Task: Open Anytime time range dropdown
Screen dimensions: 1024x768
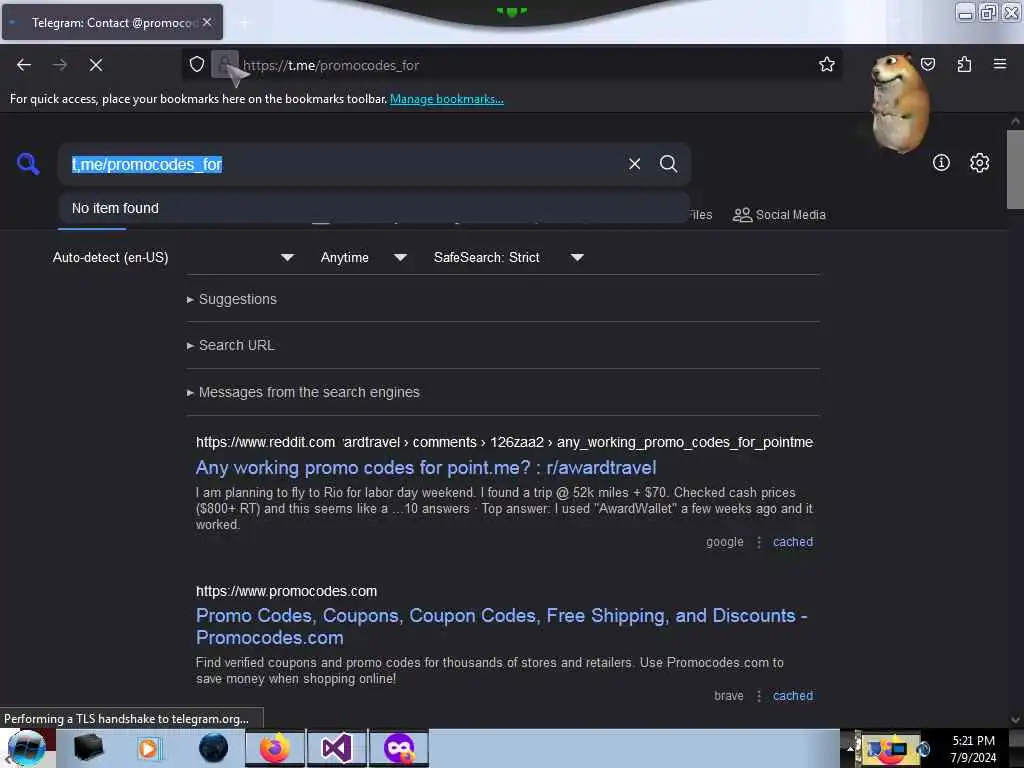Action: (363, 257)
